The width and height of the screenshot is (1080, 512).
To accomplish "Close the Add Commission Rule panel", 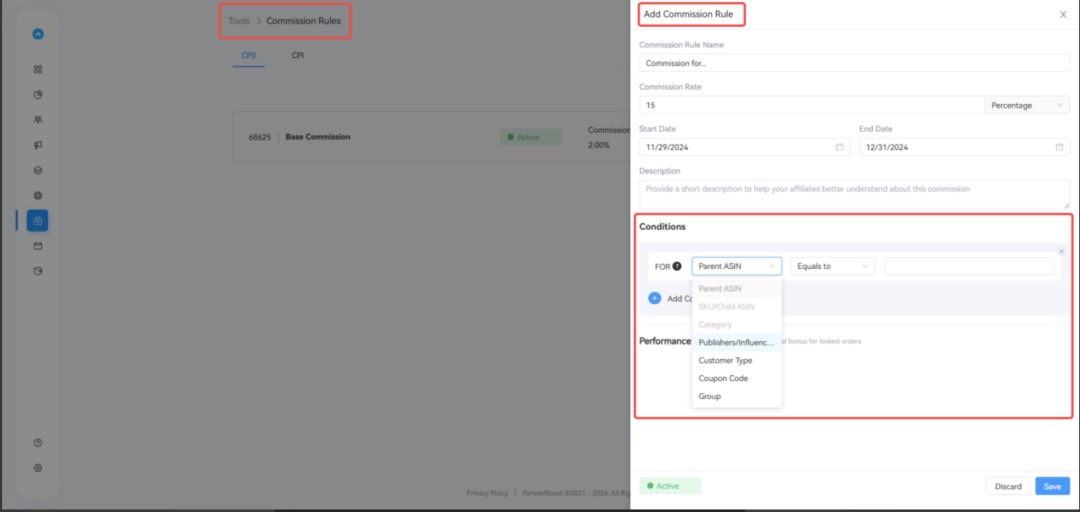I will 1063,14.
